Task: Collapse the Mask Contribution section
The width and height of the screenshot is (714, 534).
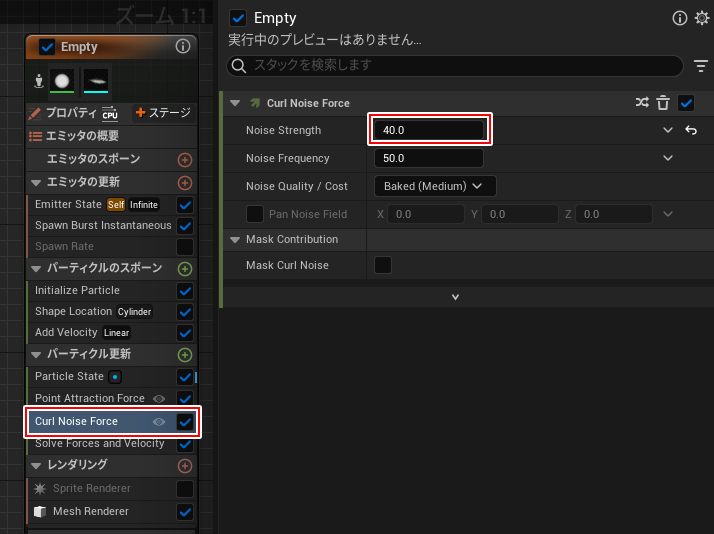Action: [x=235, y=239]
